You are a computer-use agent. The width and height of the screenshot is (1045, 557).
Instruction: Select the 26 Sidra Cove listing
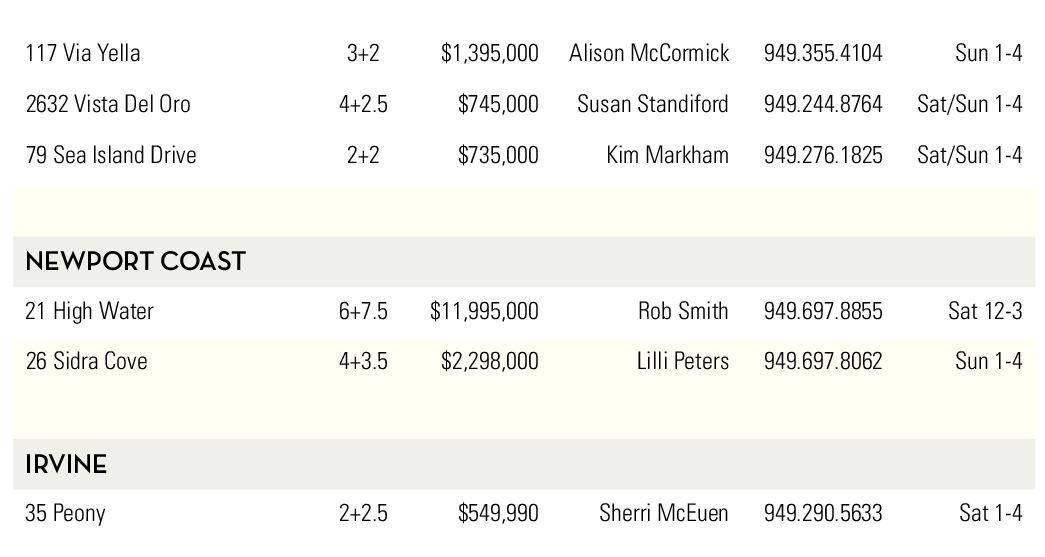[x=86, y=361]
